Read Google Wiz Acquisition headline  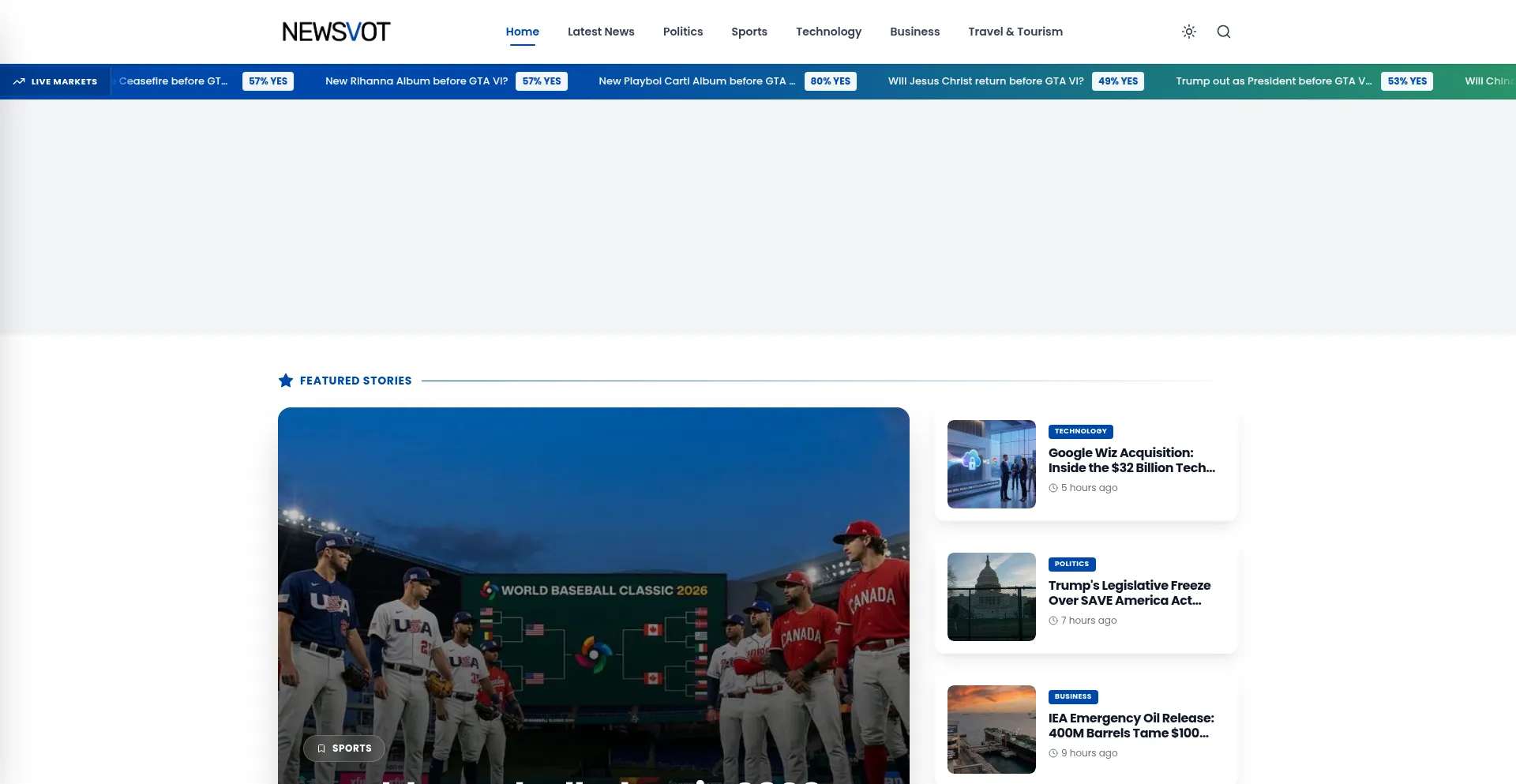pos(1131,460)
